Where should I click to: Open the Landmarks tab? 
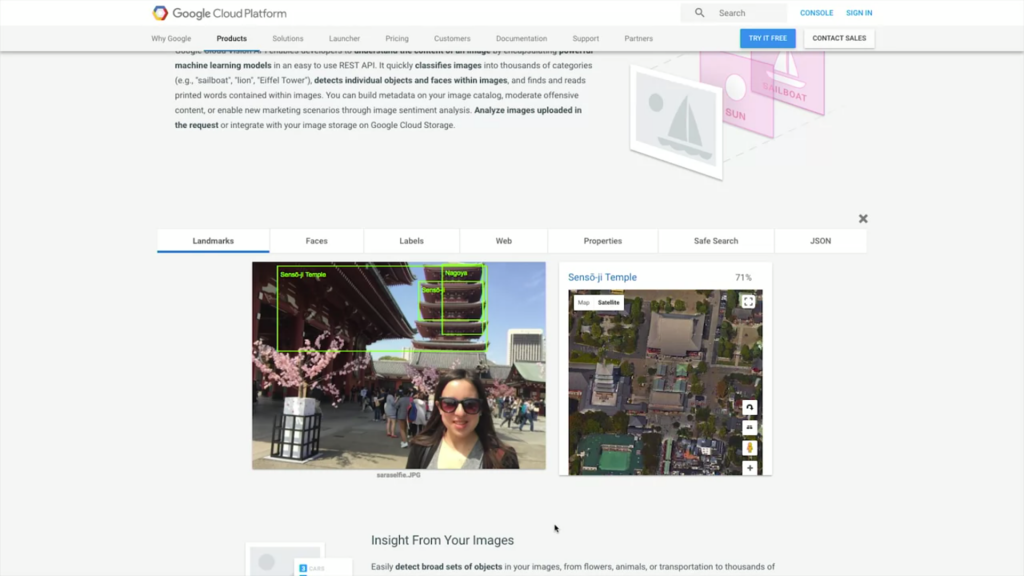[x=213, y=241]
